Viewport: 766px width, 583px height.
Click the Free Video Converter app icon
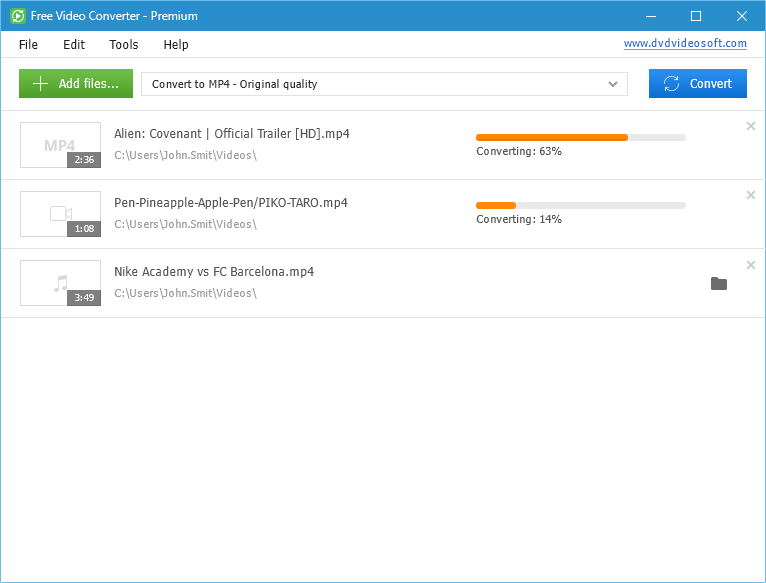[17, 16]
